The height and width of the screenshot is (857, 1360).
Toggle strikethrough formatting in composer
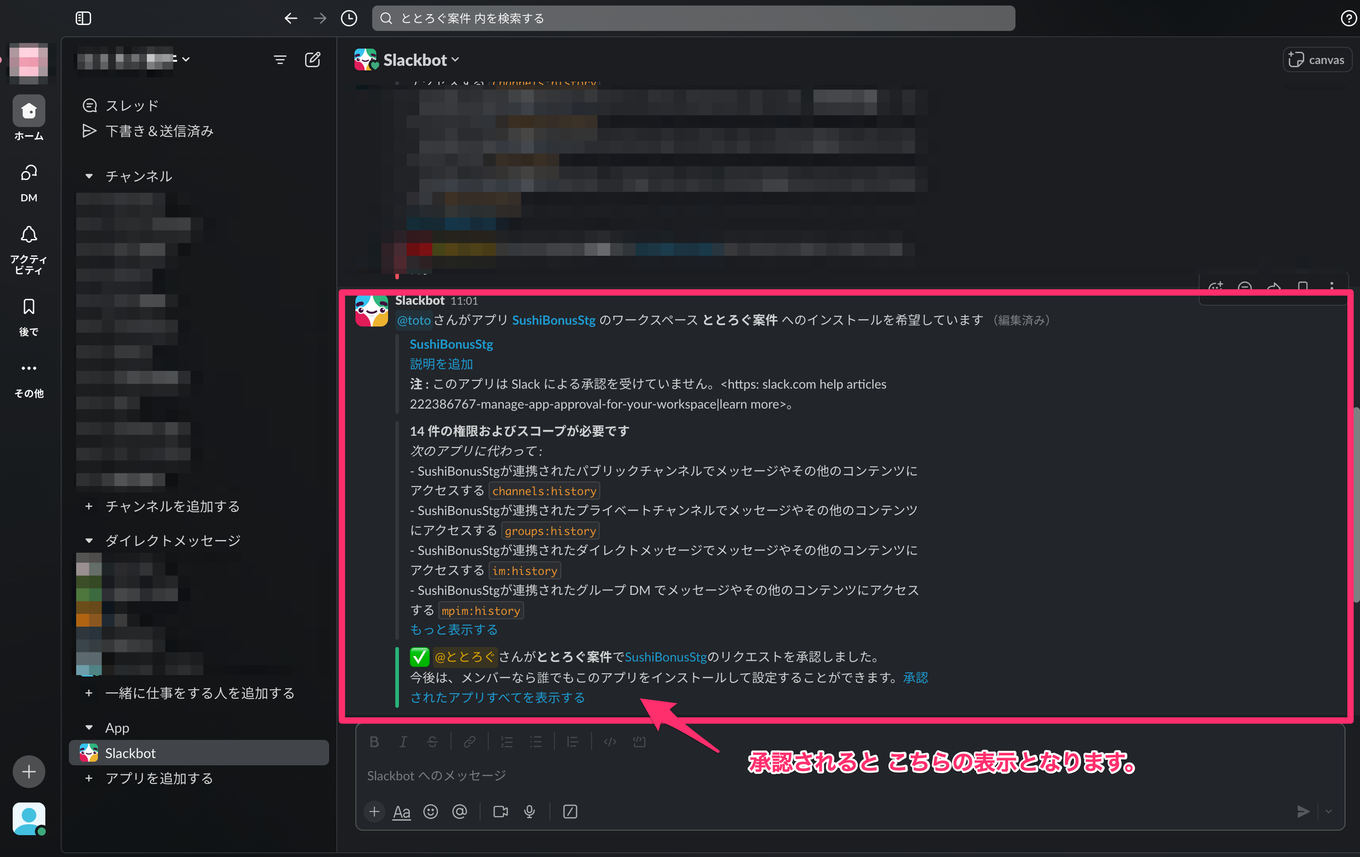[432, 742]
